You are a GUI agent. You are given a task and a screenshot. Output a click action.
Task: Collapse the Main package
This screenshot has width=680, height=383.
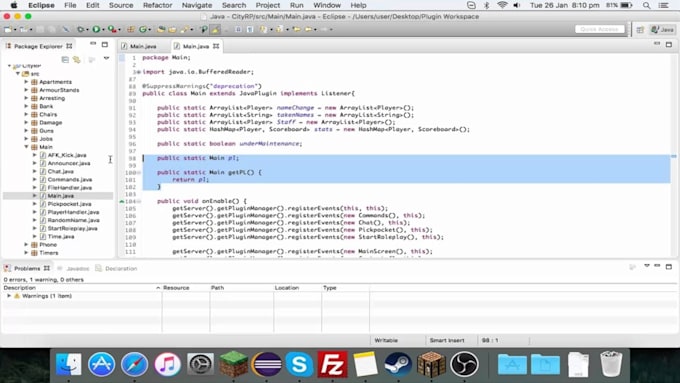[x=26, y=147]
